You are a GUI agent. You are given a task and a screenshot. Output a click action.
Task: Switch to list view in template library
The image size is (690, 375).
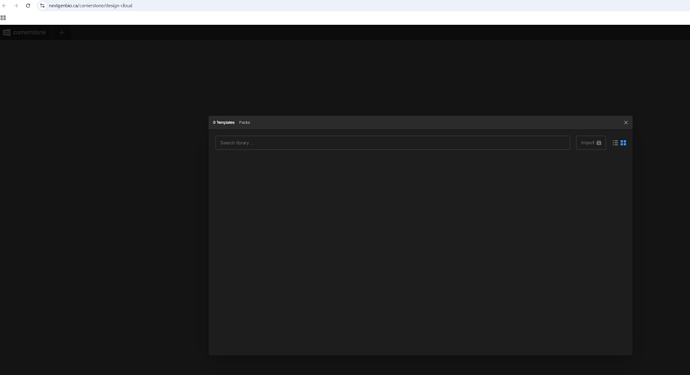[615, 143]
